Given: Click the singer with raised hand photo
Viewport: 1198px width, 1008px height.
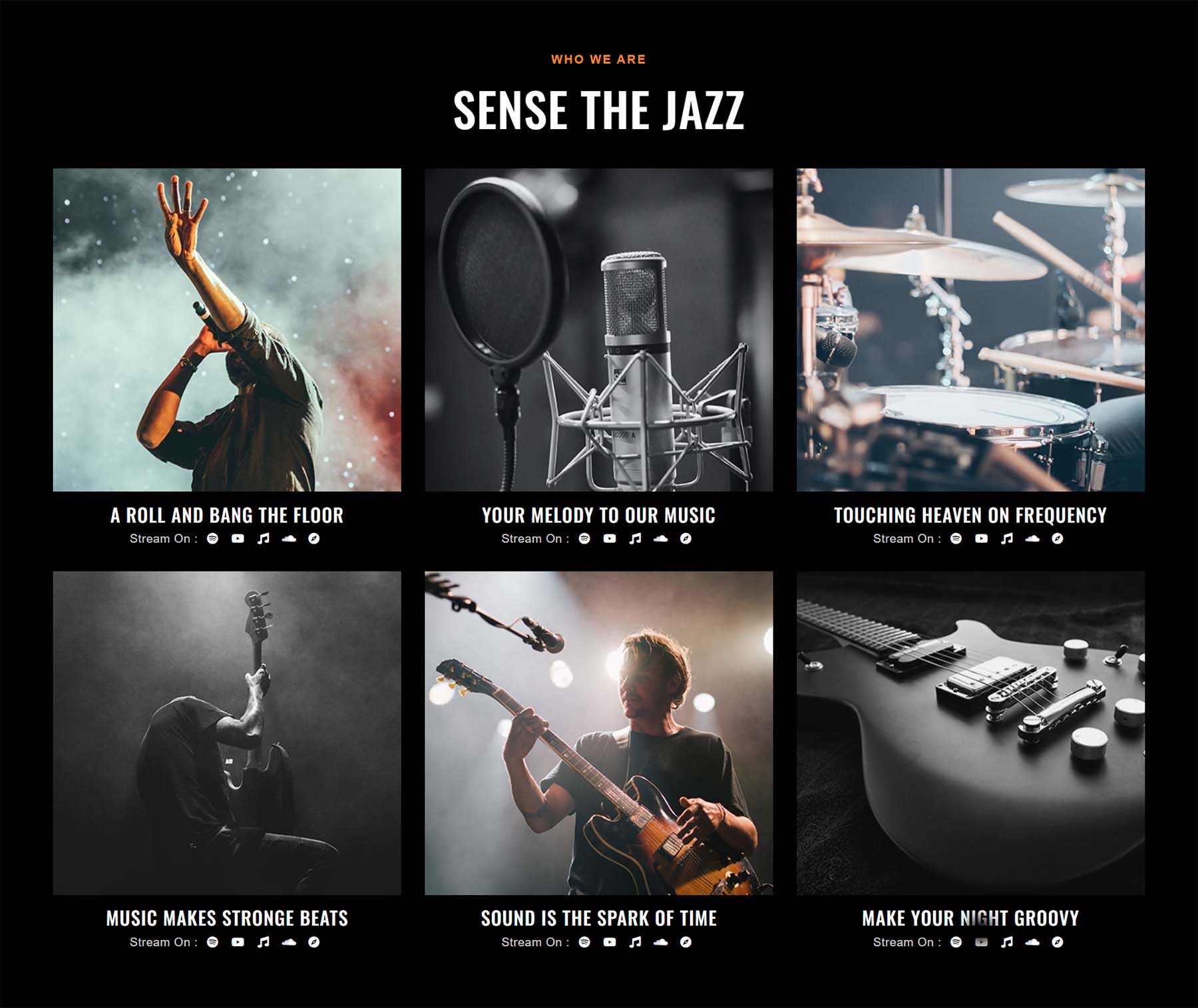Looking at the screenshot, I should click(x=227, y=330).
